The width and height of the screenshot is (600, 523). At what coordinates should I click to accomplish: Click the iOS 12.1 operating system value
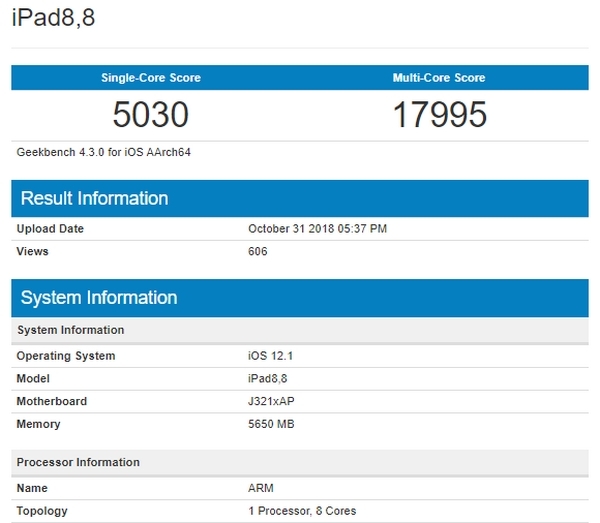coord(272,356)
